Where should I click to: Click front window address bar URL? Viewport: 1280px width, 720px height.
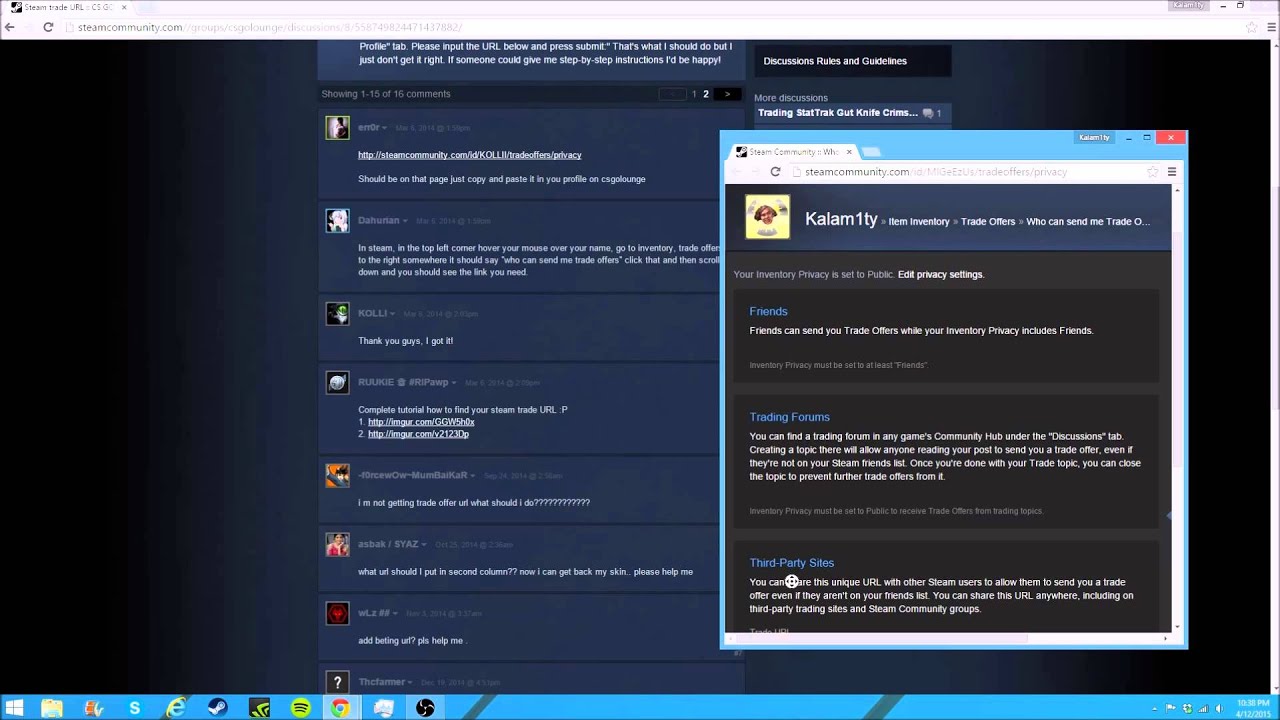pos(935,172)
